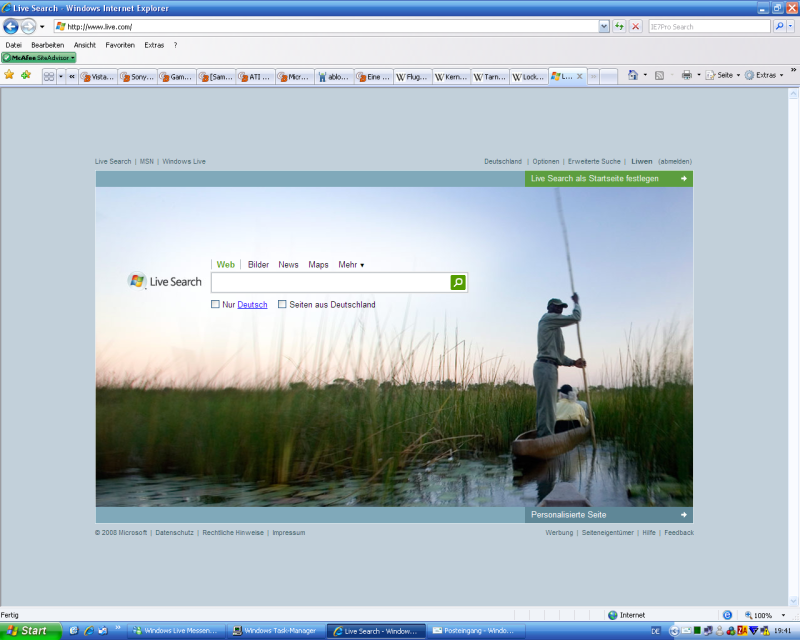The image size is (800, 640).
Task: Switch to the W Lock... Wikipedia tab
Action: 529,77
